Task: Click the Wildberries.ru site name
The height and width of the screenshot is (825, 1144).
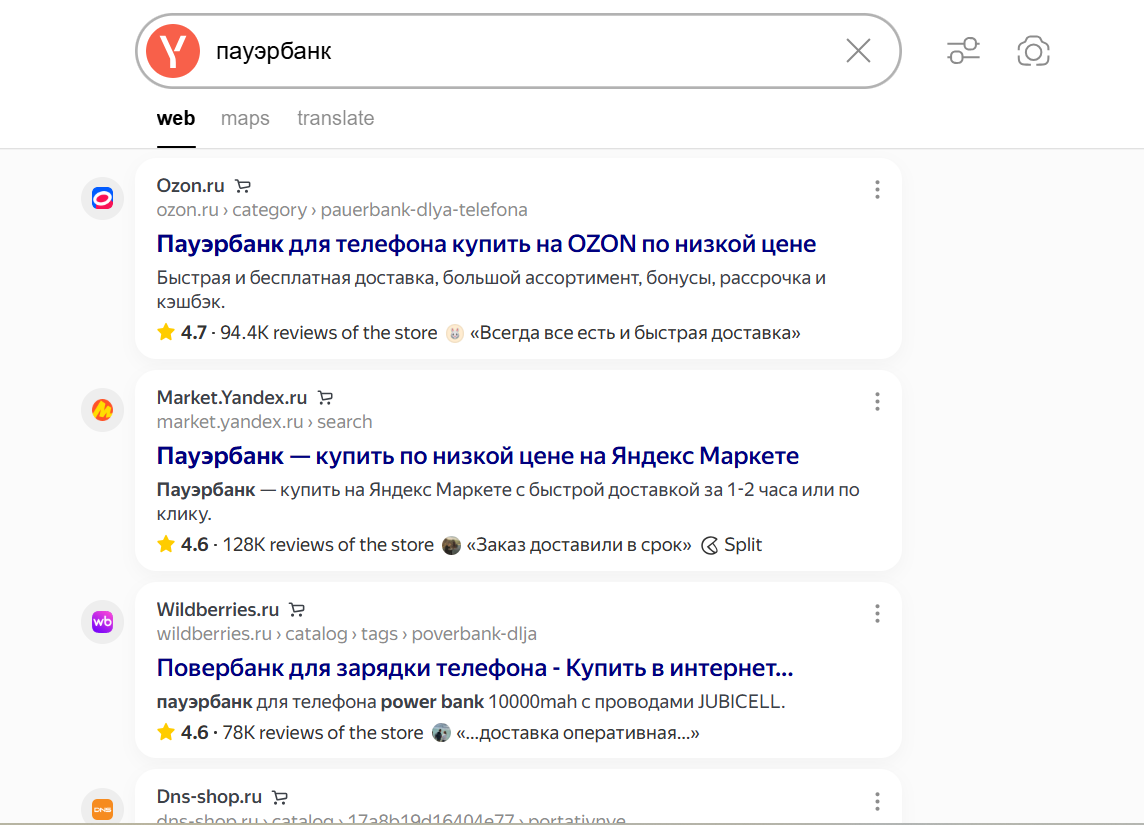Action: (218, 609)
